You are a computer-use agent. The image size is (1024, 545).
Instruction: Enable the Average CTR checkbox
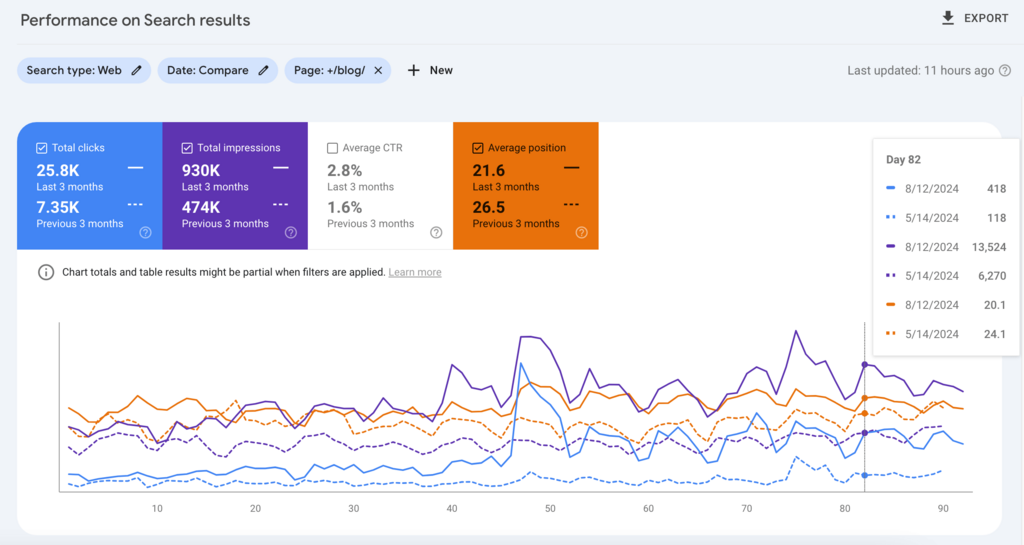[333, 148]
